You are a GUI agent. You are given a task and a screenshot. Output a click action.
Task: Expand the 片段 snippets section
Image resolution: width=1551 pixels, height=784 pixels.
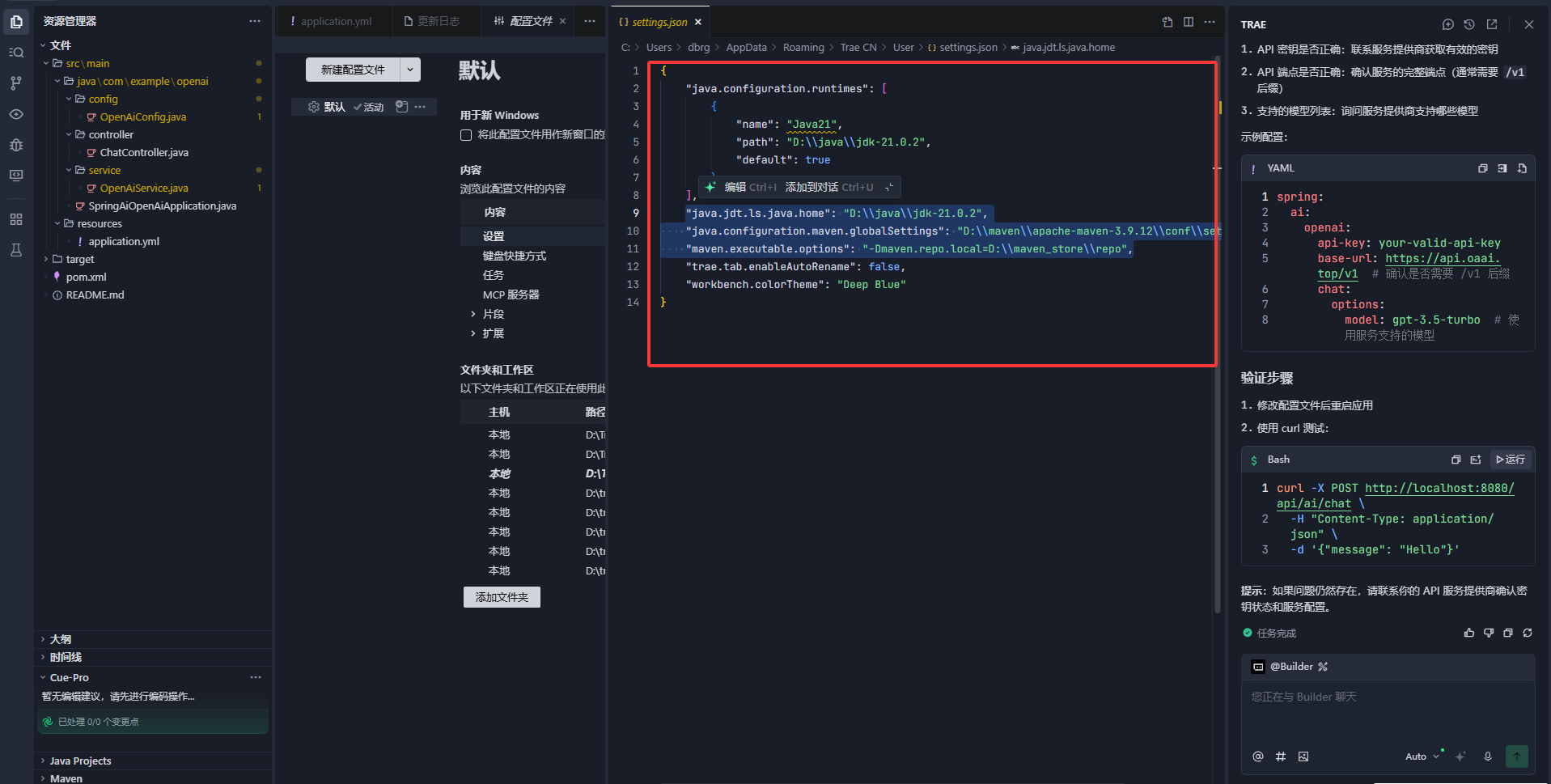tap(473, 314)
